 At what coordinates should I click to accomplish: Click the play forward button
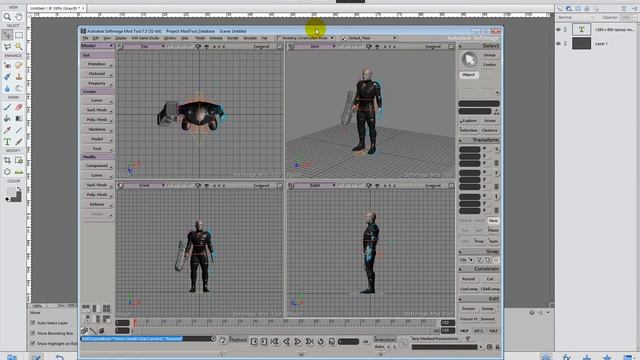click(x=298, y=341)
